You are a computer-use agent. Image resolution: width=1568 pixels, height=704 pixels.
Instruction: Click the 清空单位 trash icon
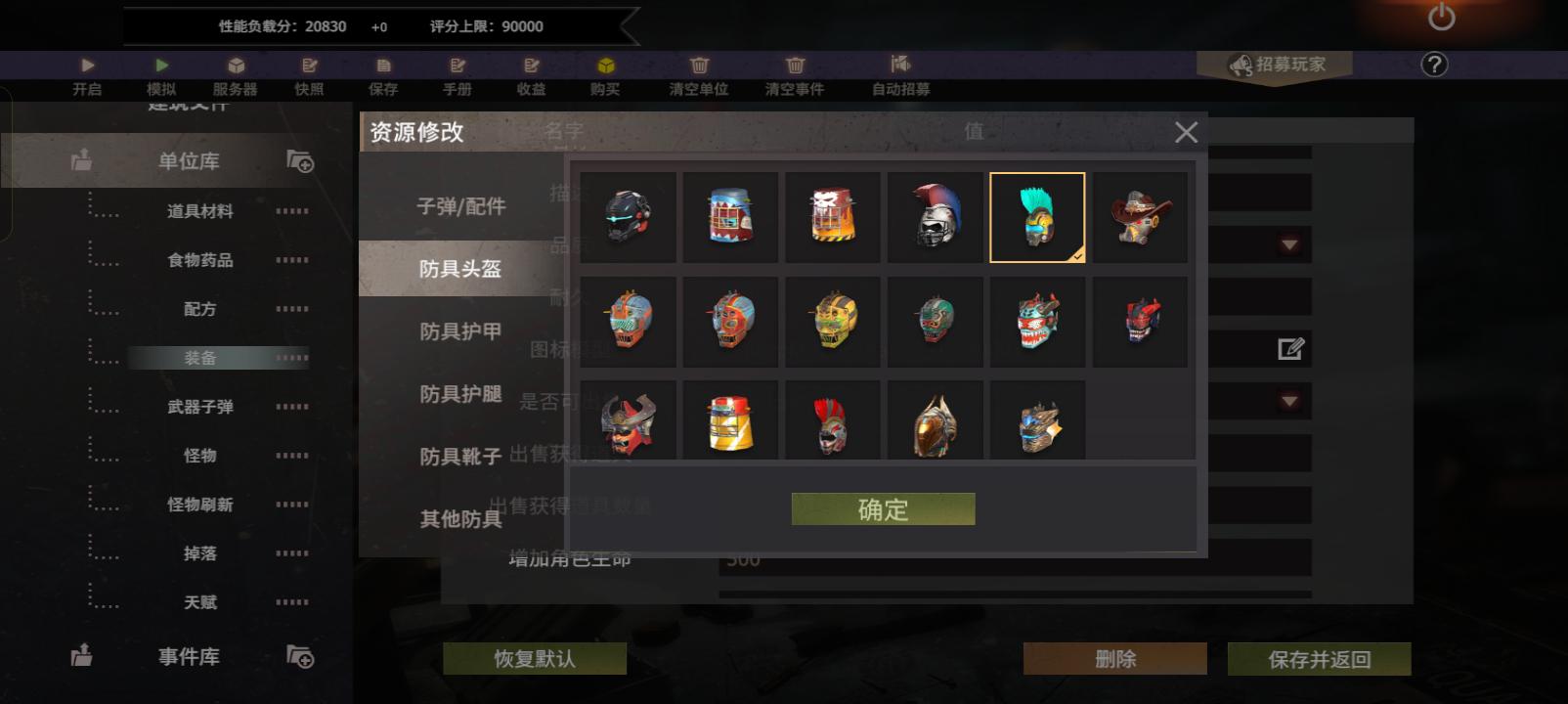point(699,66)
